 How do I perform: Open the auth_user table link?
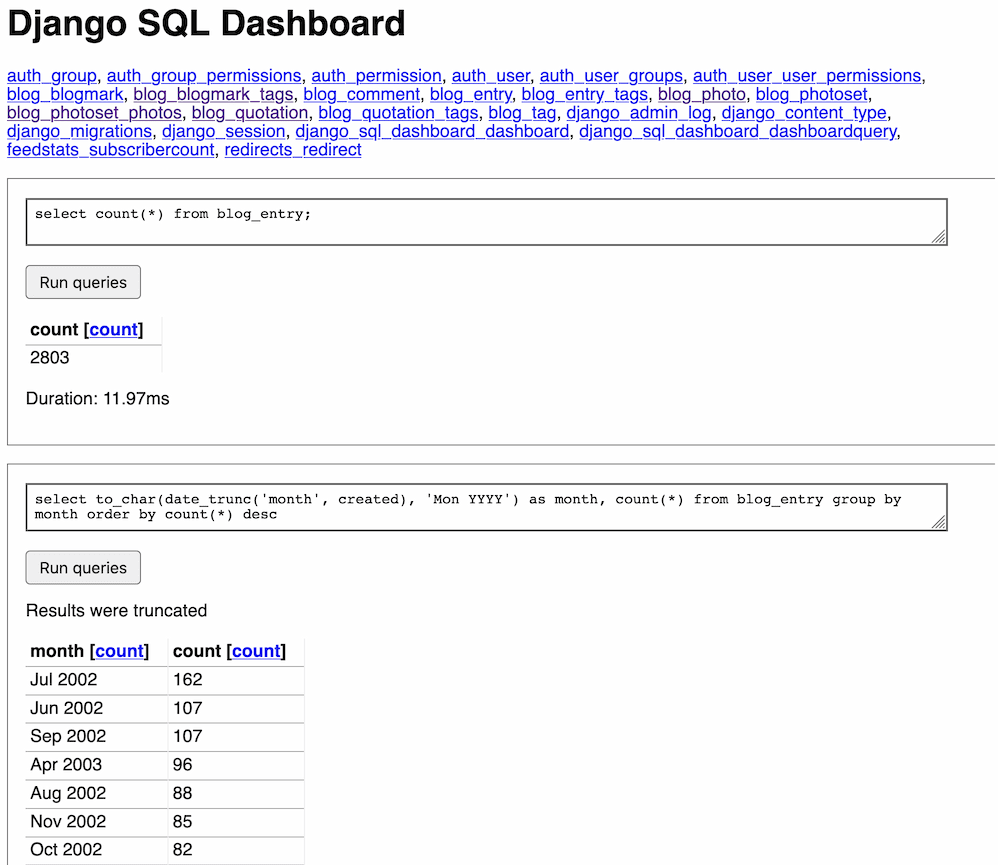(x=491, y=76)
